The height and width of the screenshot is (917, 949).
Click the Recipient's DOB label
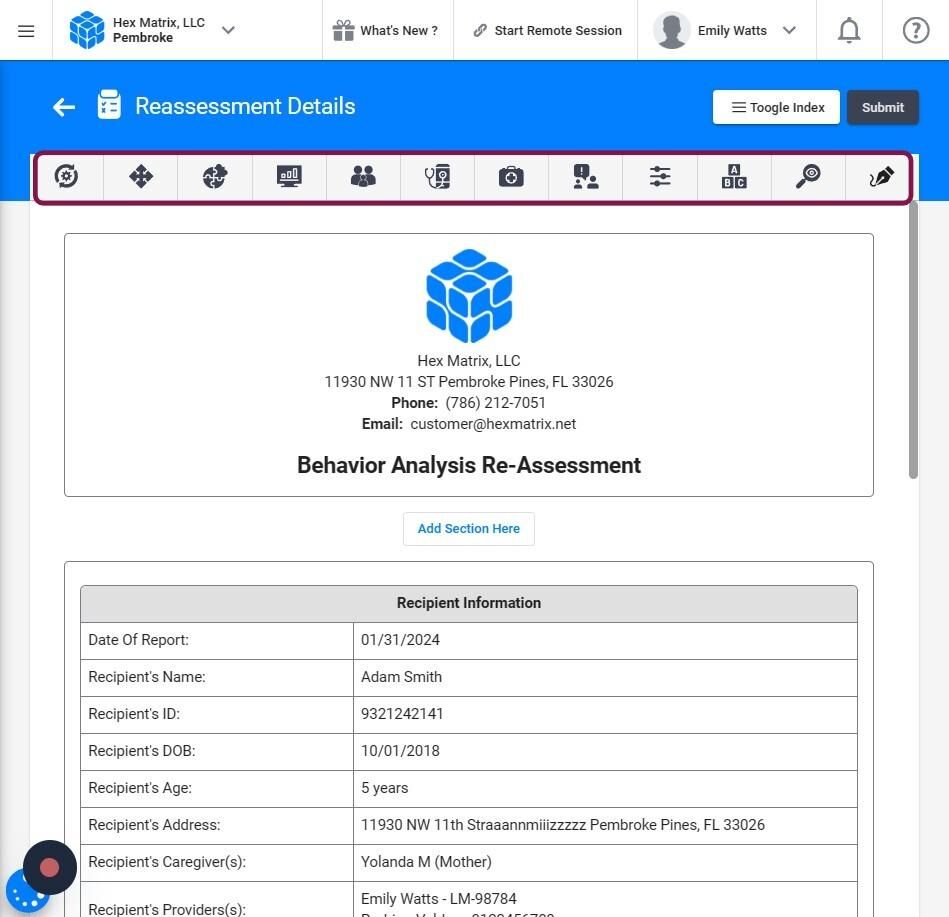click(142, 751)
